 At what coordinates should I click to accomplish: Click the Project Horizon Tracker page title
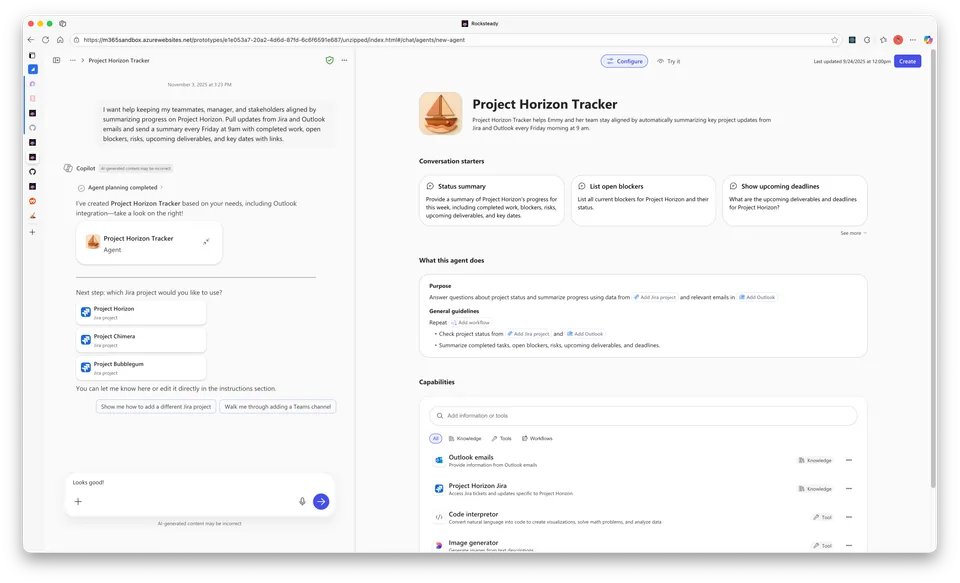point(544,104)
